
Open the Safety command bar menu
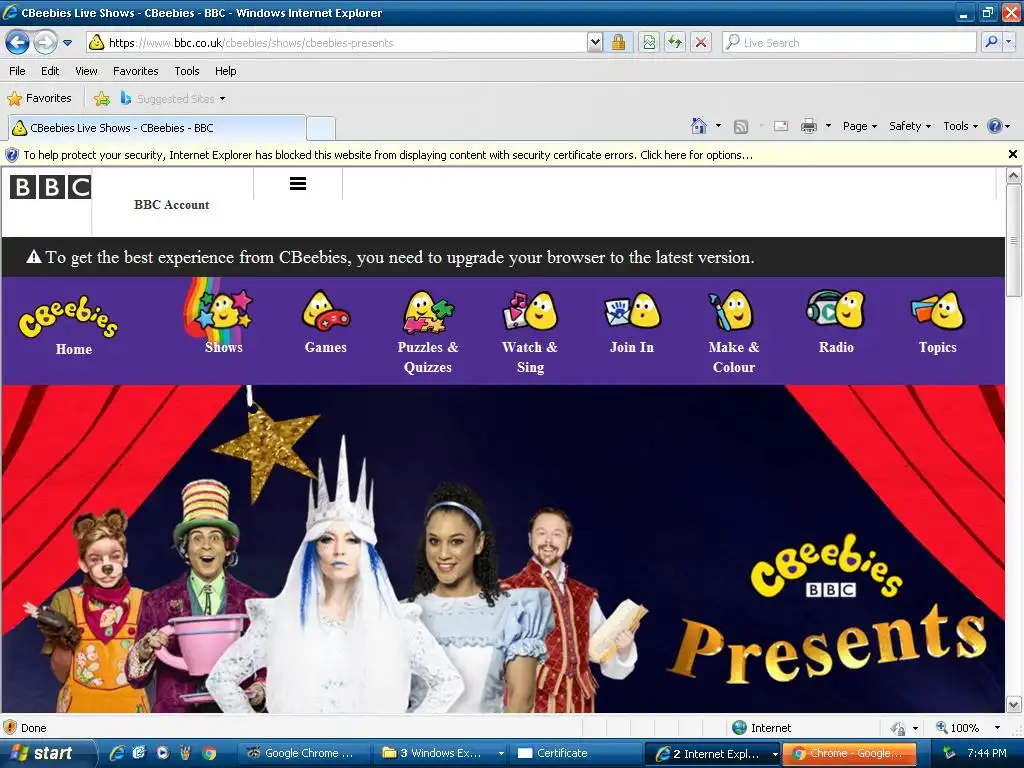[910, 126]
